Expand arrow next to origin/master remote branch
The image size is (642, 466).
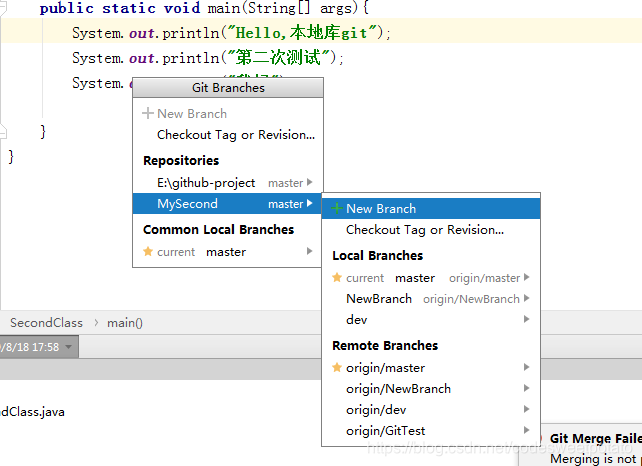pyautogui.click(x=527, y=367)
